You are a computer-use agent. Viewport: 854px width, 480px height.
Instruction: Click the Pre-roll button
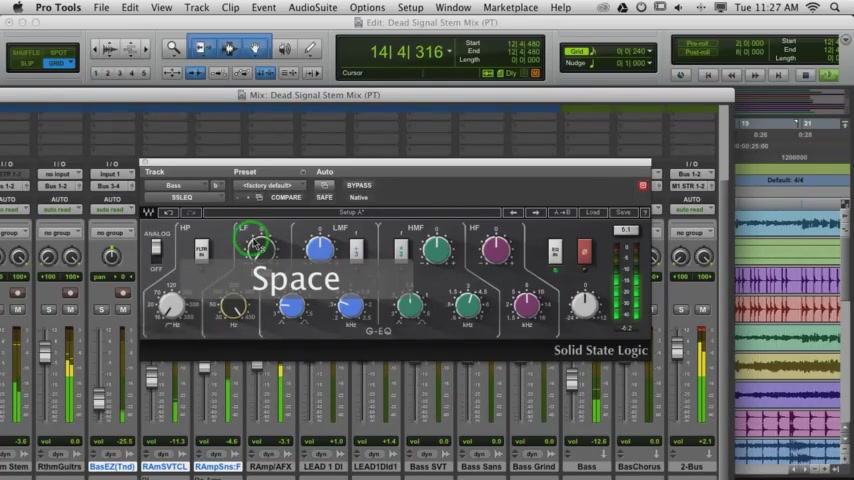point(698,43)
